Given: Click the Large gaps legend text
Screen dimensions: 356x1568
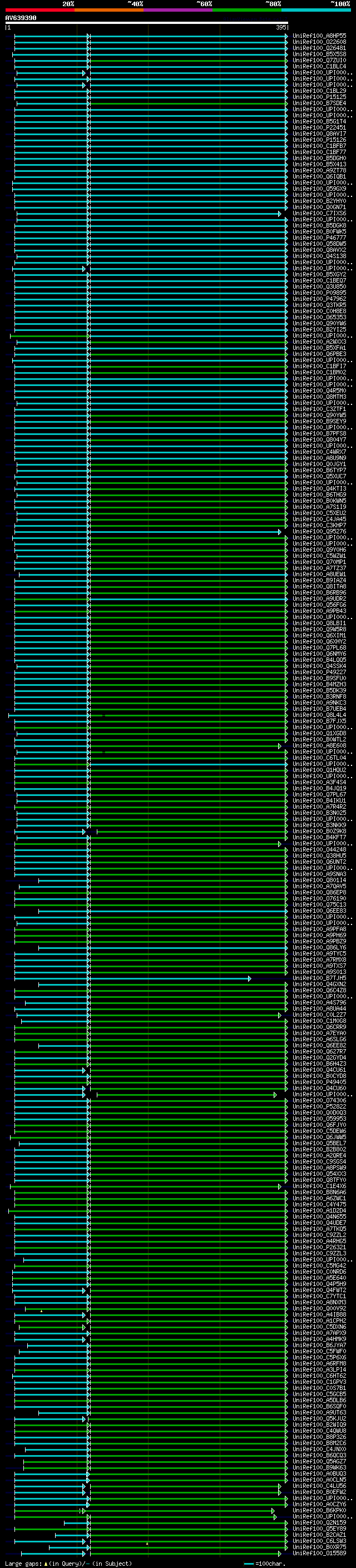Looking at the screenshot, I should click(68, 1563).
